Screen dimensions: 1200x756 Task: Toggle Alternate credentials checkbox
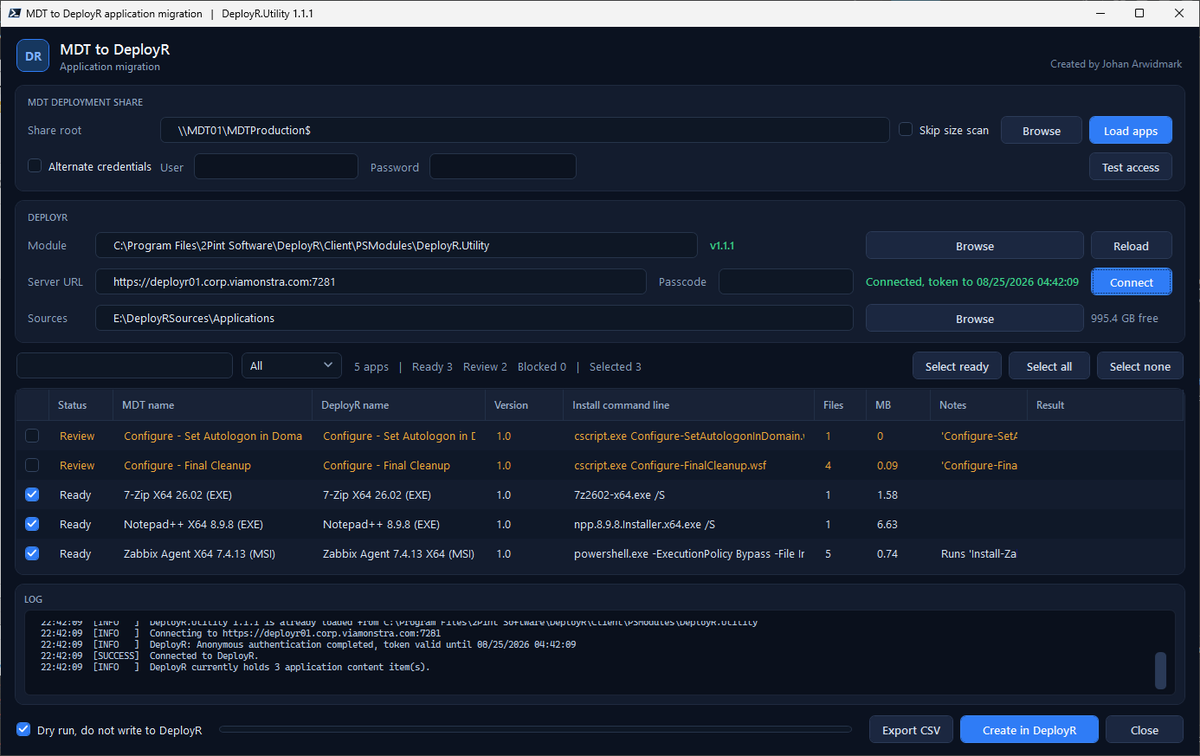pos(35,166)
